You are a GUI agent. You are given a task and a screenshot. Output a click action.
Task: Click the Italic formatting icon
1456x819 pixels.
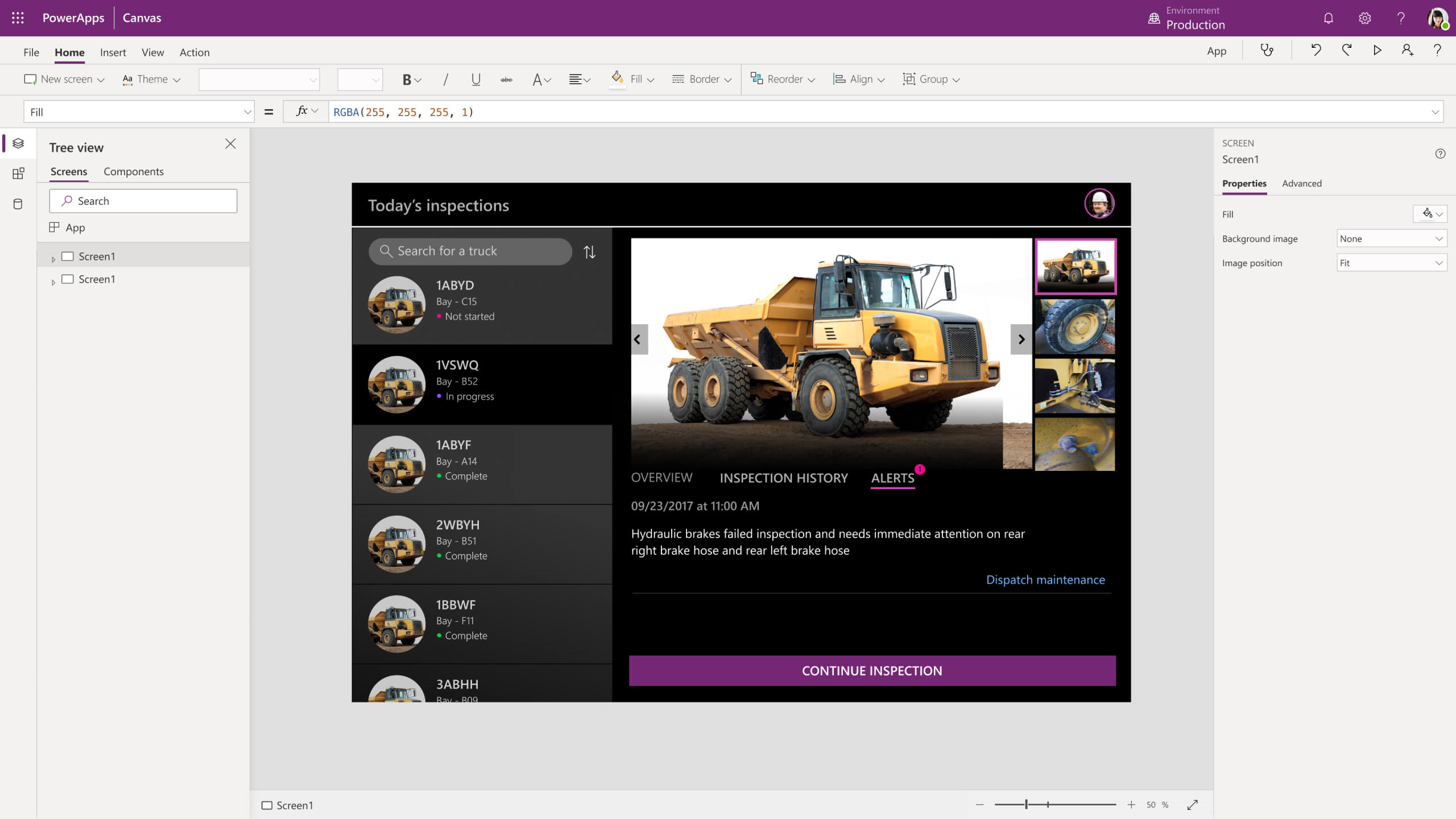(x=444, y=79)
